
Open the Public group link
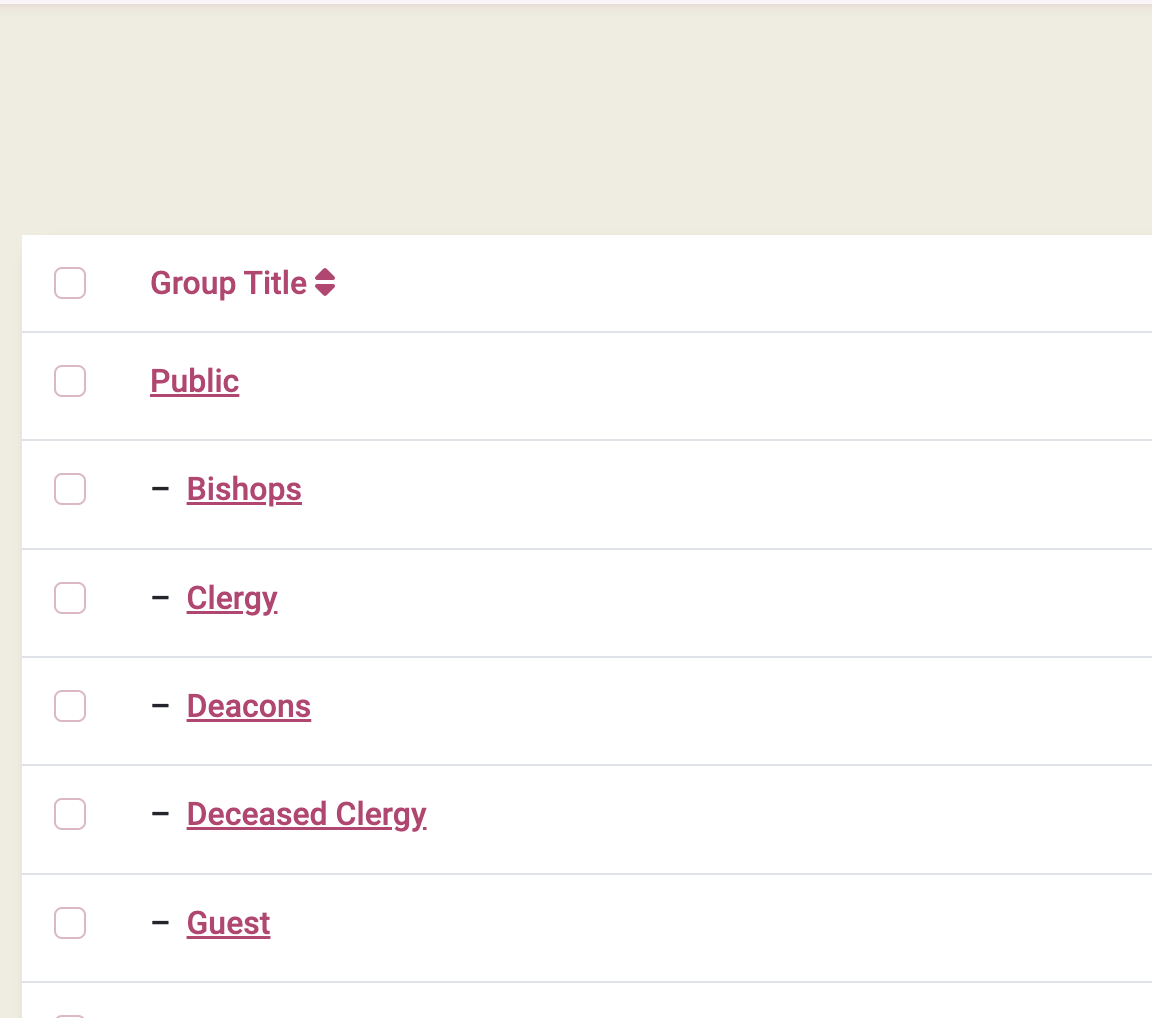click(x=195, y=381)
